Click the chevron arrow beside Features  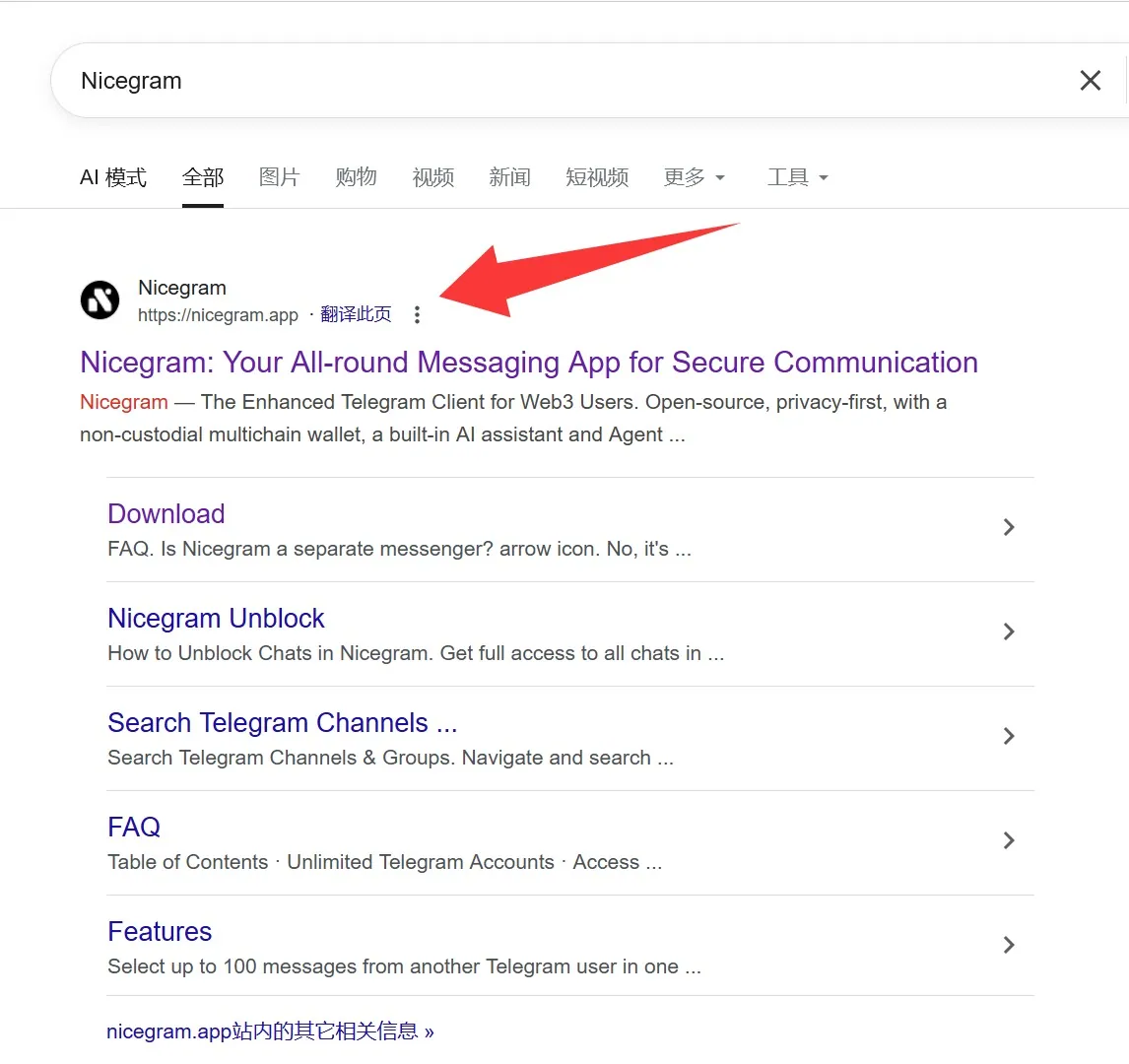(1008, 945)
